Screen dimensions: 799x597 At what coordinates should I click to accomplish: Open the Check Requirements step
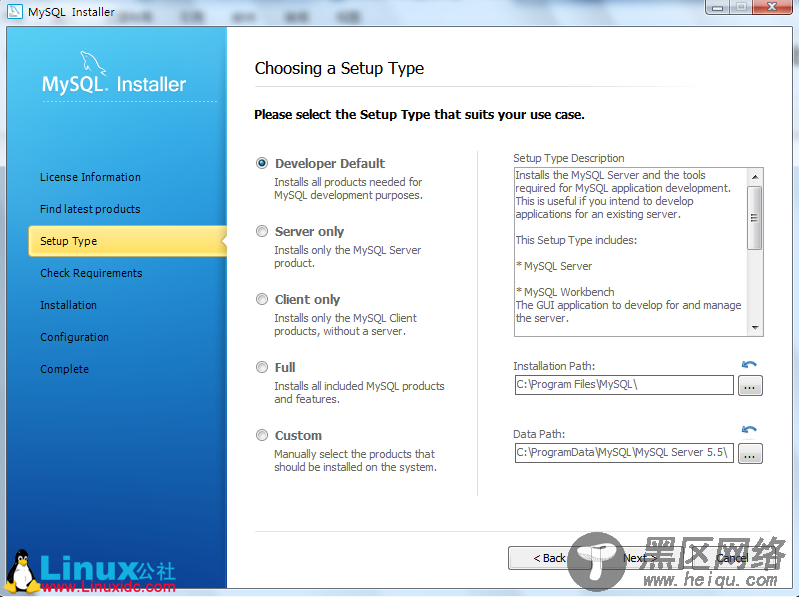click(91, 273)
